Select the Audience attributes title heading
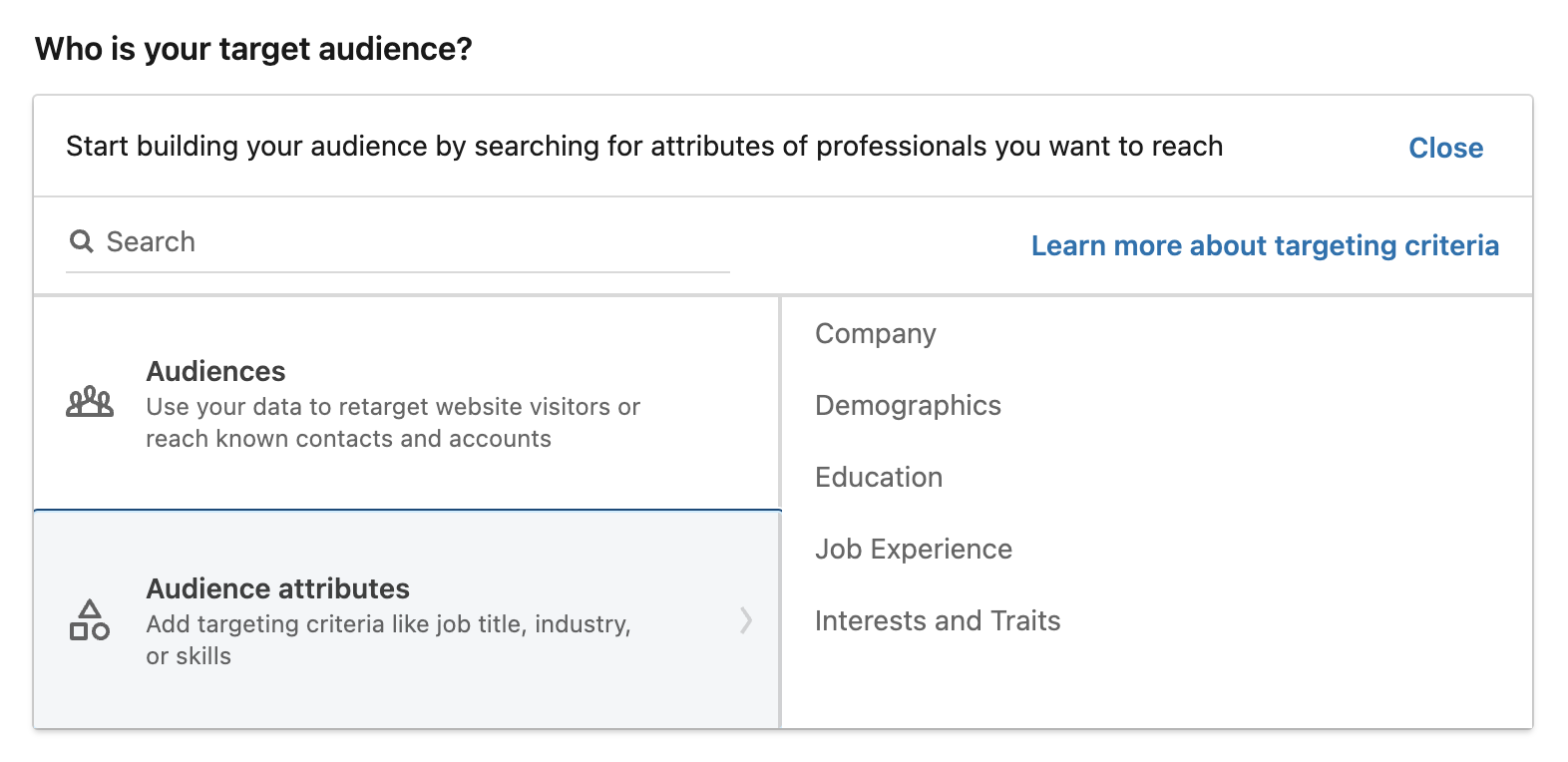Viewport: 1568px width, 762px height. coord(277,588)
